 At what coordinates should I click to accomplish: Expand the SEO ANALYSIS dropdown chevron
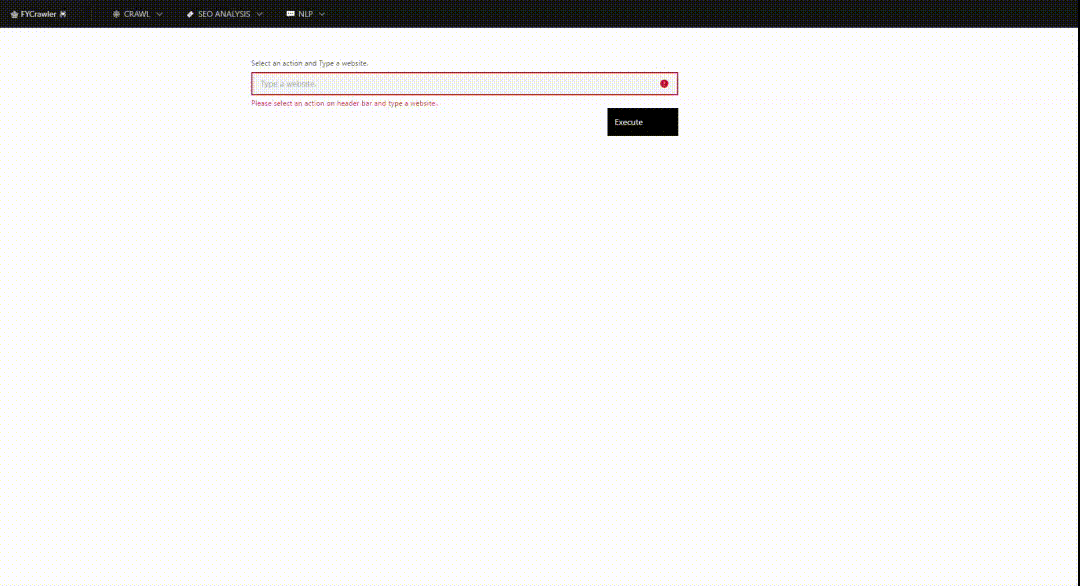point(260,14)
